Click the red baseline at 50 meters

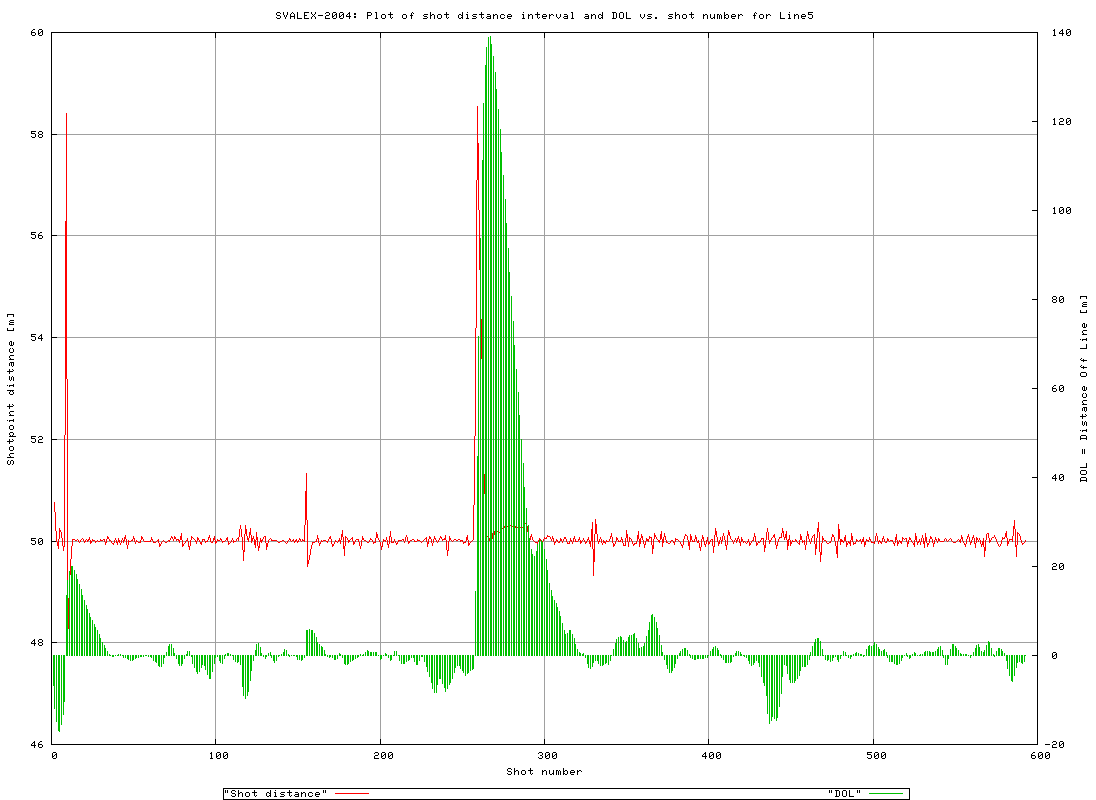(x=700, y=541)
